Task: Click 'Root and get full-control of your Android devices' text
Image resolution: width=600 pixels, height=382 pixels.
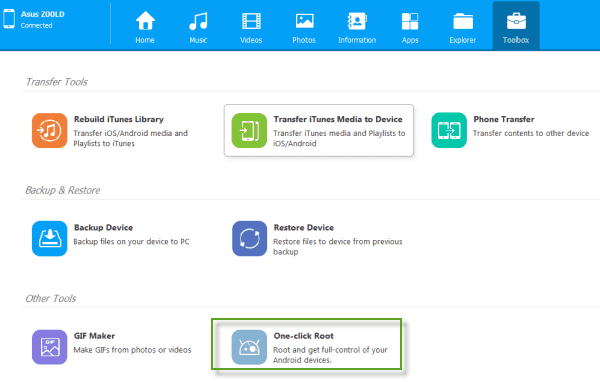Action: (330, 355)
